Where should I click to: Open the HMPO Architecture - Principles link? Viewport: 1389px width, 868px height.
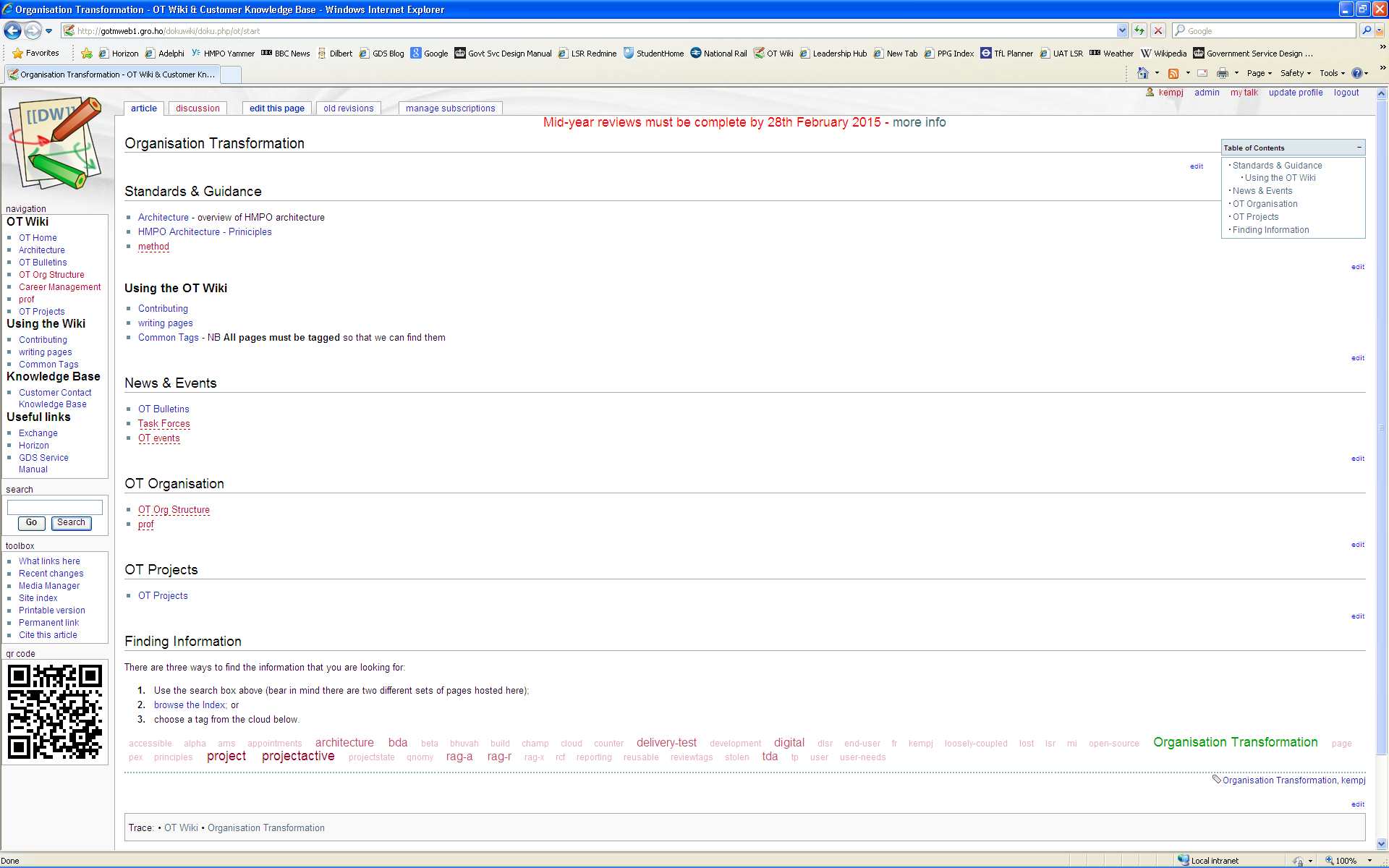point(205,232)
